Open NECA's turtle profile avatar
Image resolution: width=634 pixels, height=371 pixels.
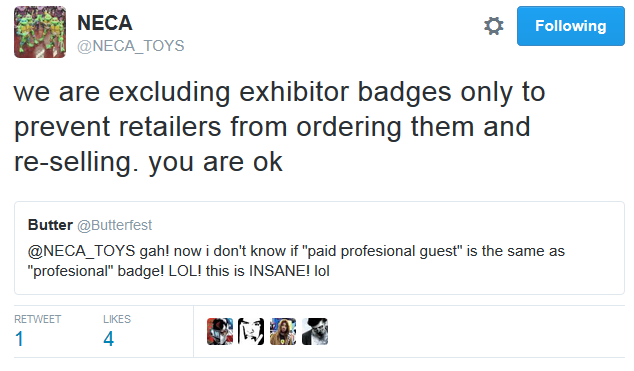tap(40, 32)
